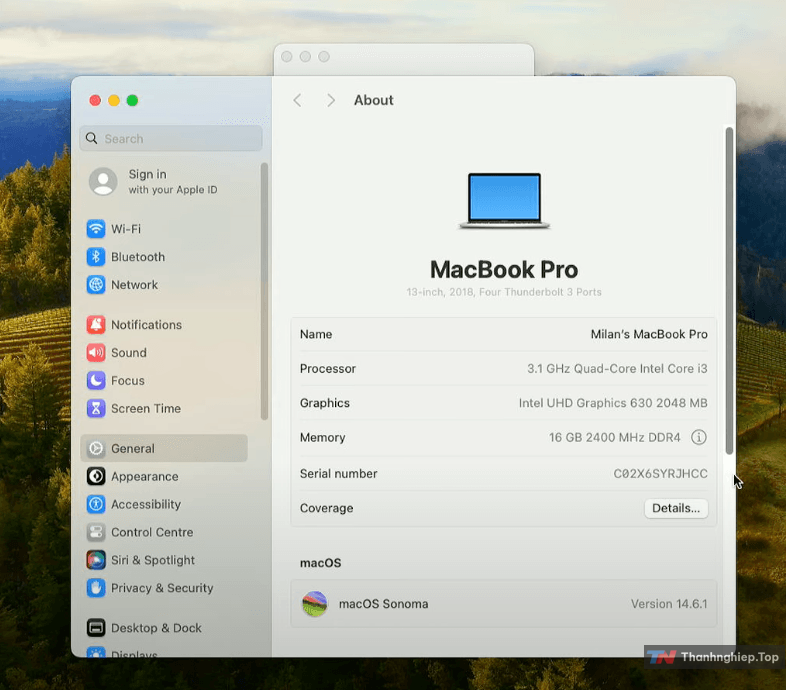Click the About title

click(373, 100)
